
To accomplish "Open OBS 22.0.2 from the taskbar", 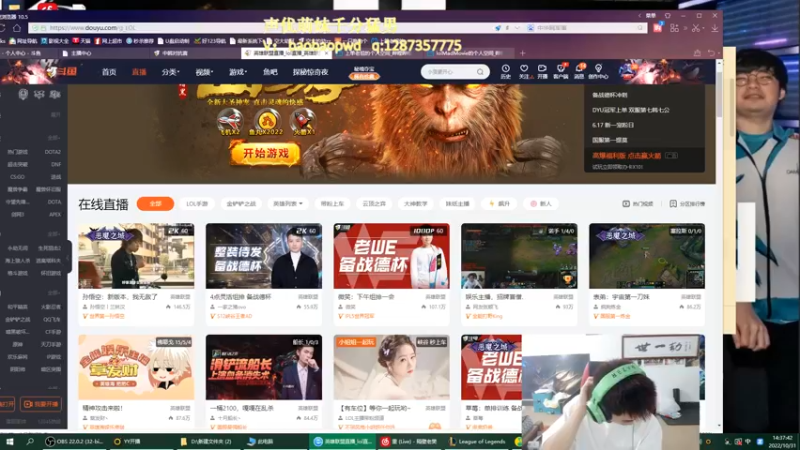I will pos(74,441).
